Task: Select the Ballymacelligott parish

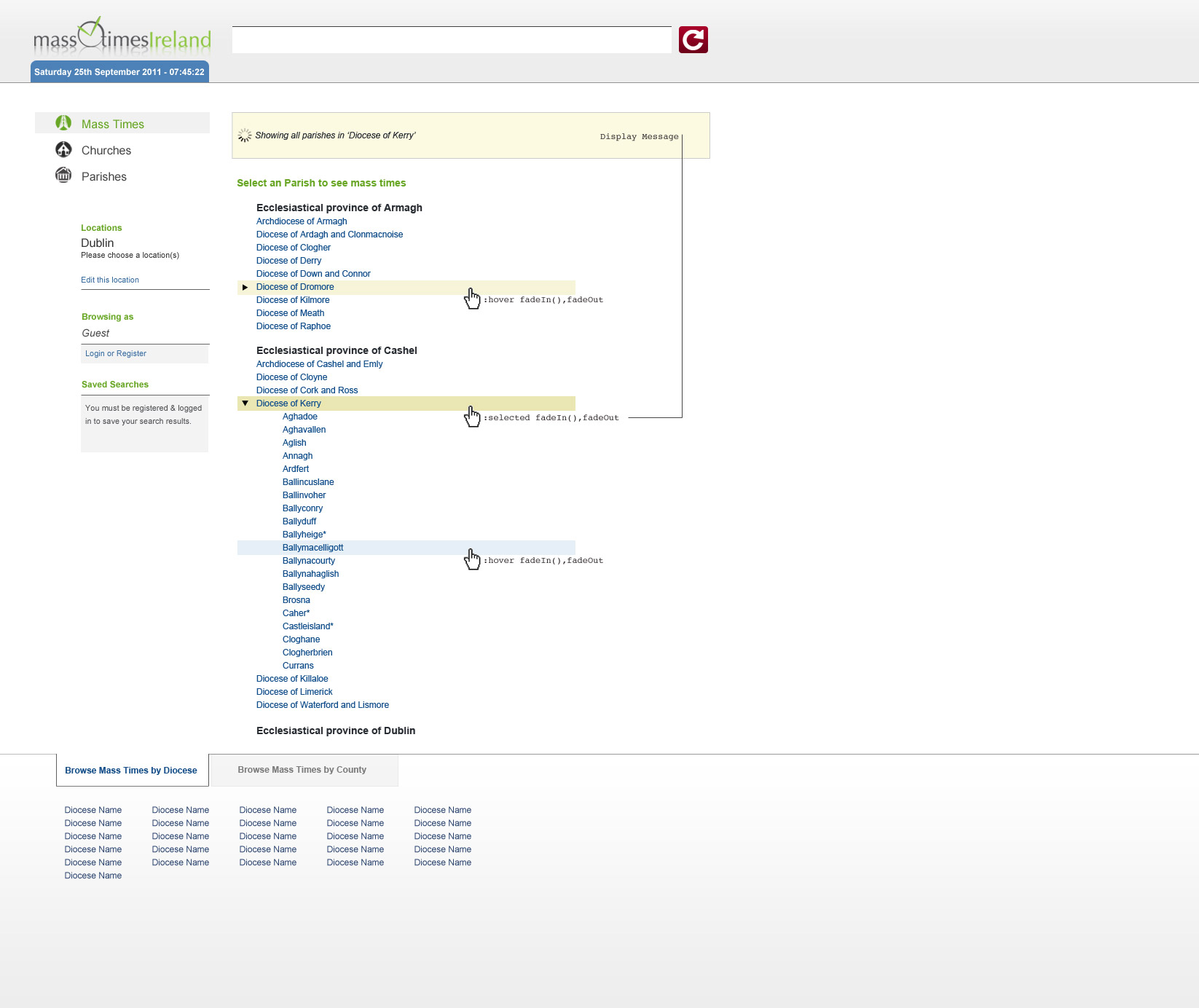Action: [312, 548]
